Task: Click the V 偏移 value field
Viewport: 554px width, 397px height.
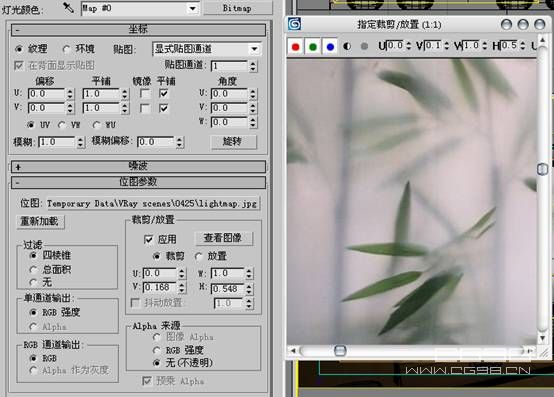Action: [x=46, y=108]
